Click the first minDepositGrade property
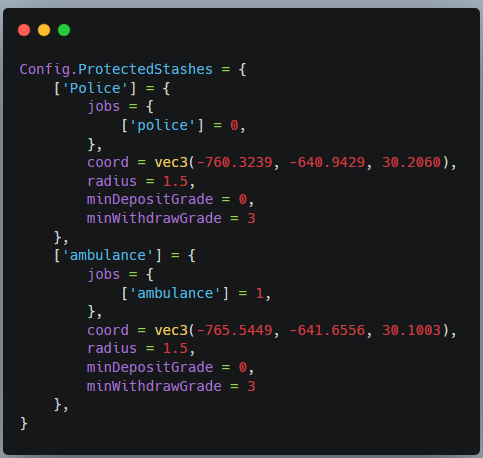Screen dimensions: 483x458 (150, 199)
